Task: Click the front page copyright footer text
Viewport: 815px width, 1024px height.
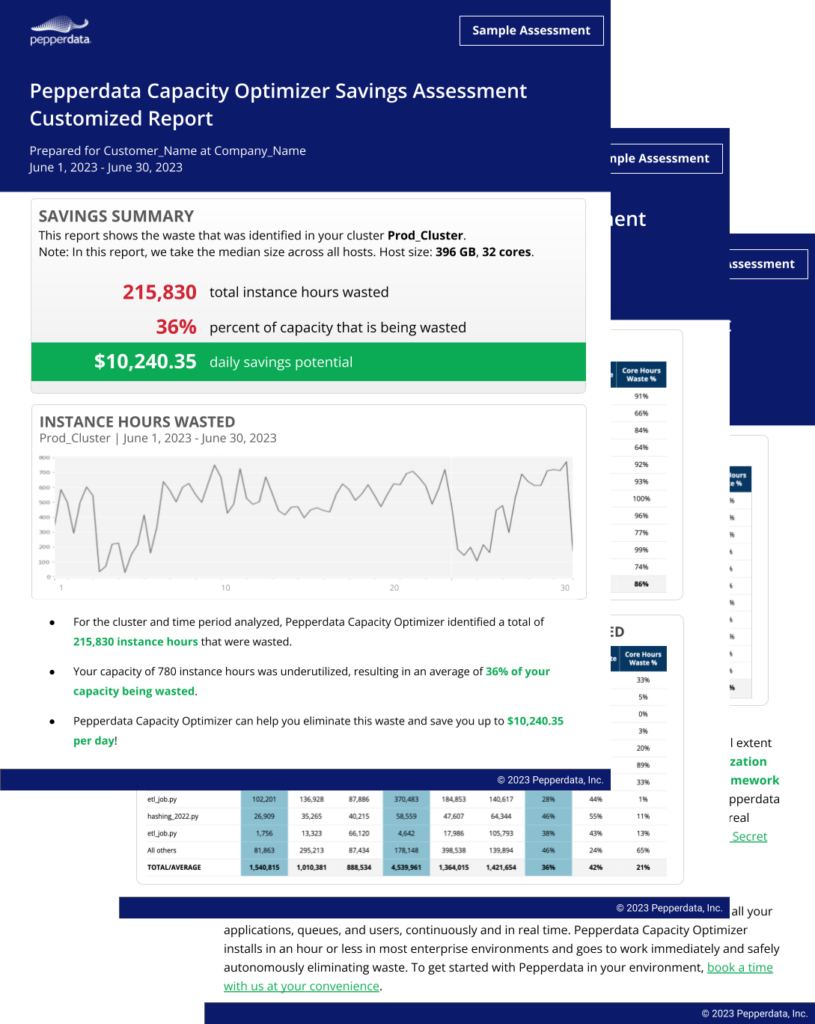Action: coord(550,779)
